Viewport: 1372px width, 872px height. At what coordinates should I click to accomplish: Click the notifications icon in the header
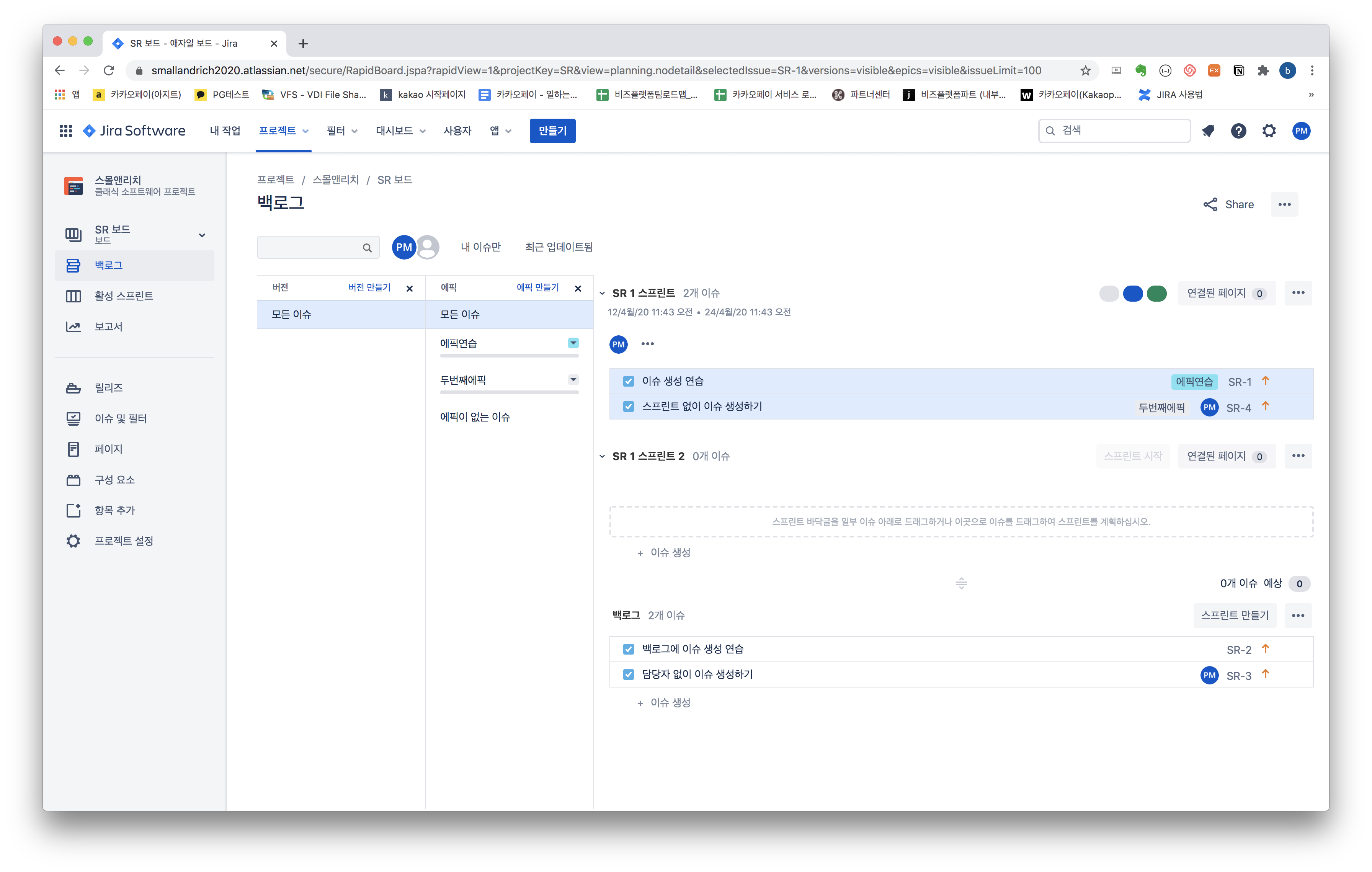(x=1208, y=131)
